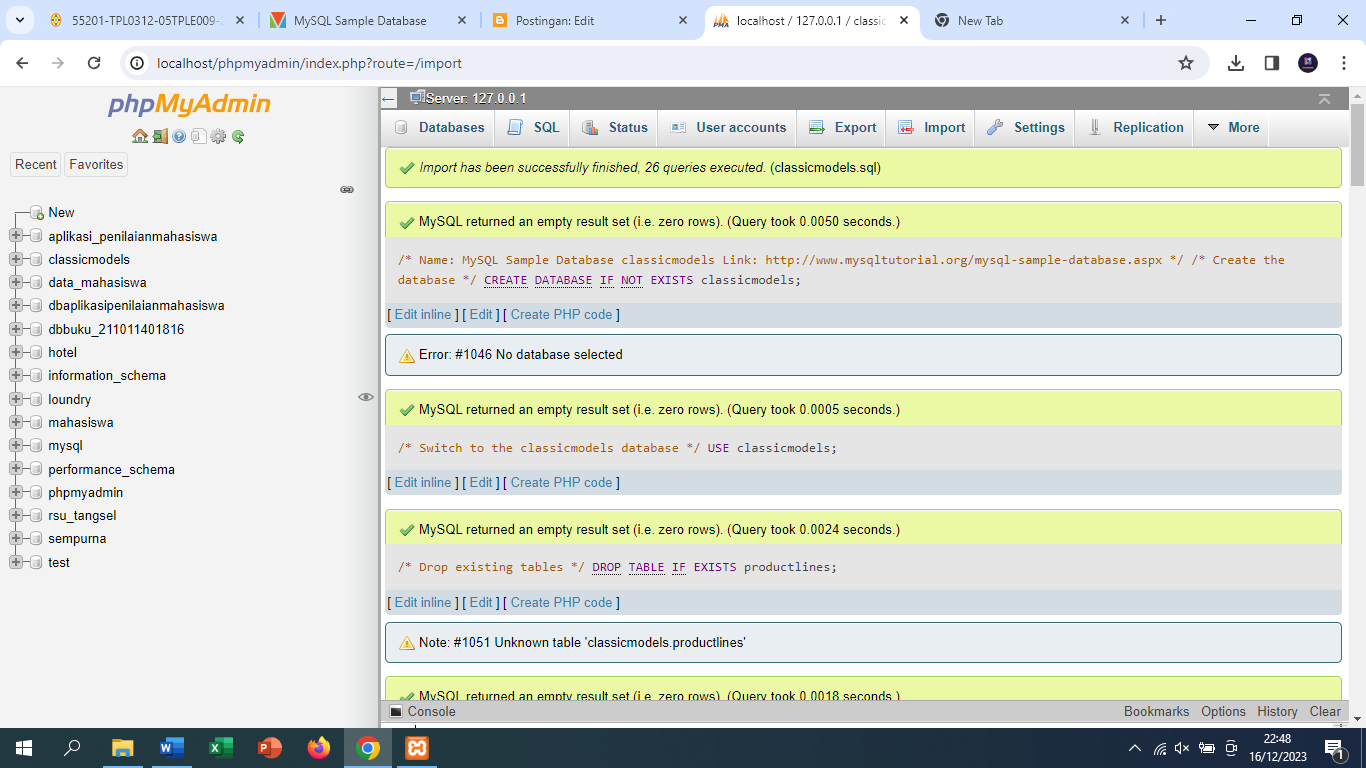
Task: Click Create PHP code under USE classicmodels
Action: [561, 482]
